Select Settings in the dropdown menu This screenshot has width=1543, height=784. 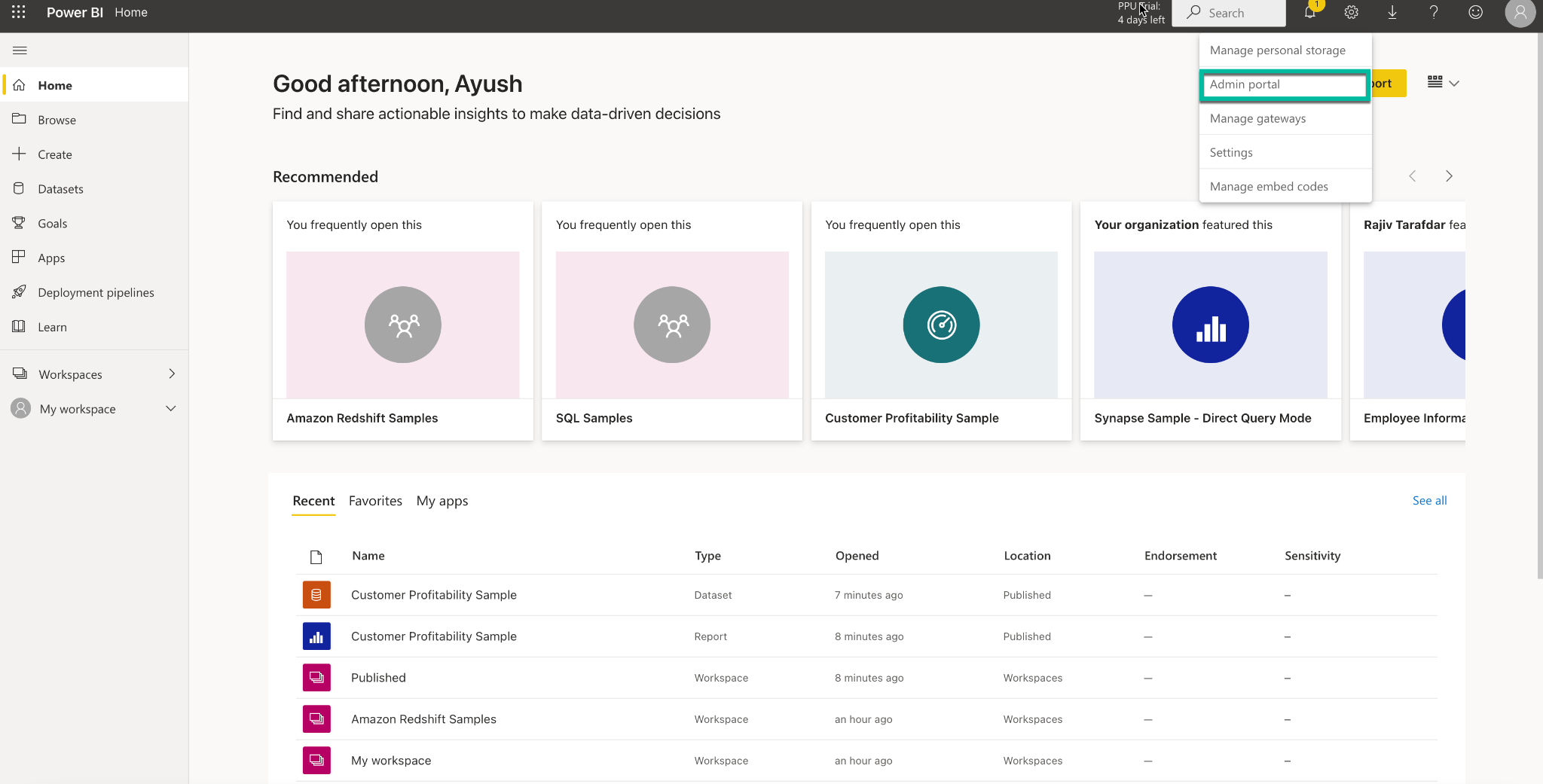[1285, 152]
